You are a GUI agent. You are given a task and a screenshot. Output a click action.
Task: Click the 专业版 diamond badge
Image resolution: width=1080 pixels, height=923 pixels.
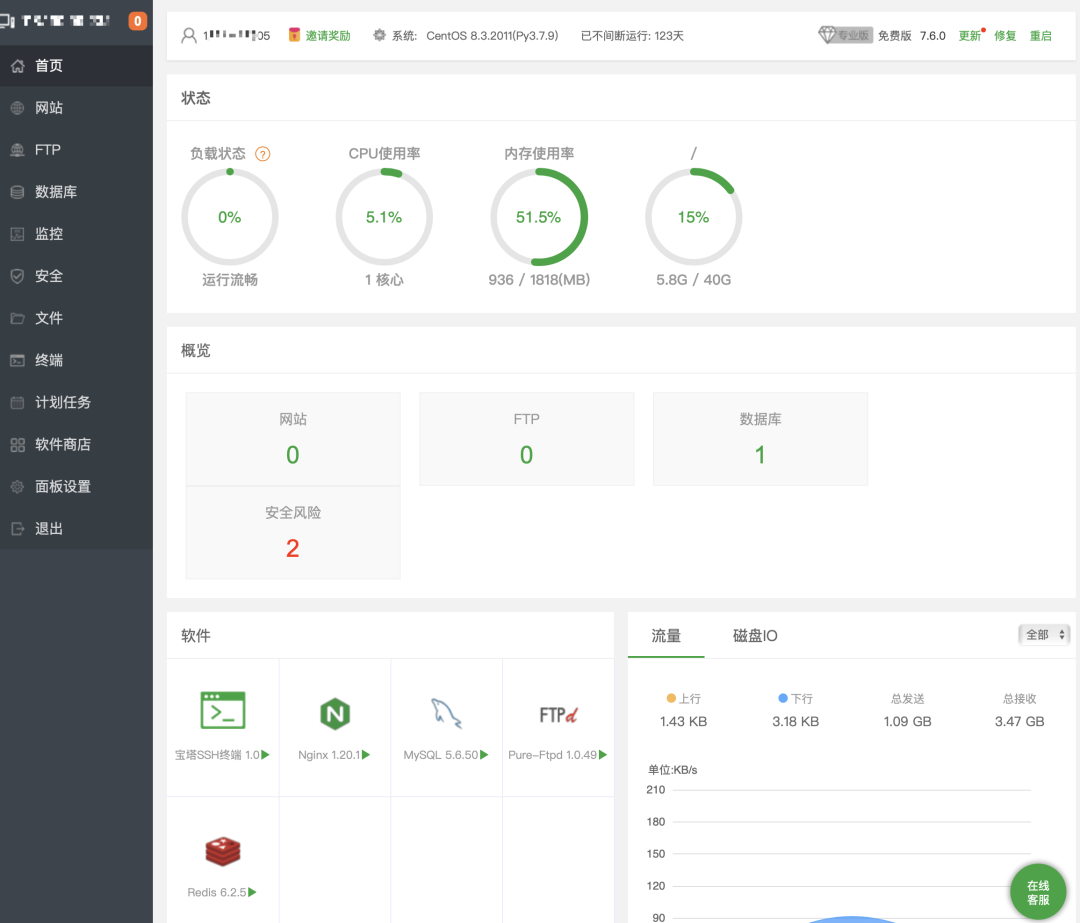(x=845, y=34)
